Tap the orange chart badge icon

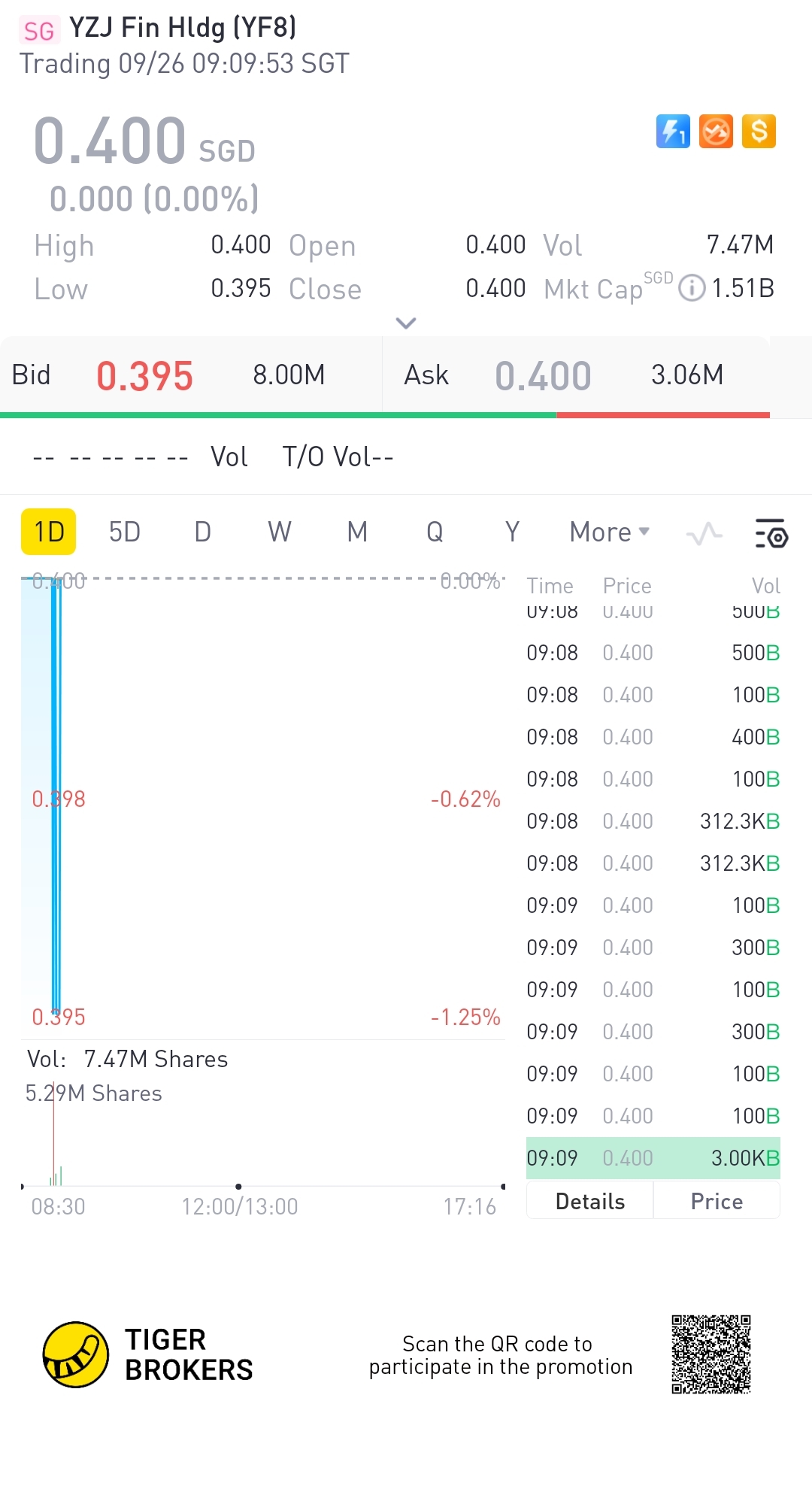pos(716,132)
